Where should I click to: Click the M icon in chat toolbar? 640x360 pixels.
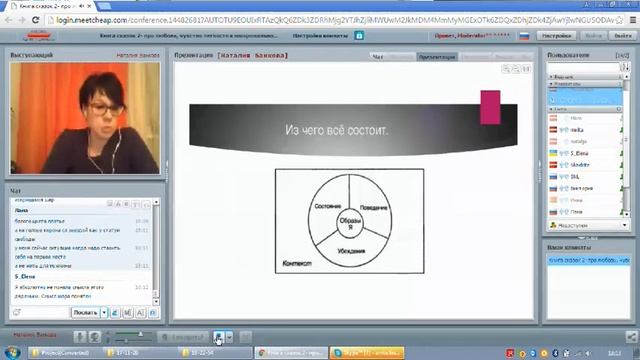click(x=128, y=313)
